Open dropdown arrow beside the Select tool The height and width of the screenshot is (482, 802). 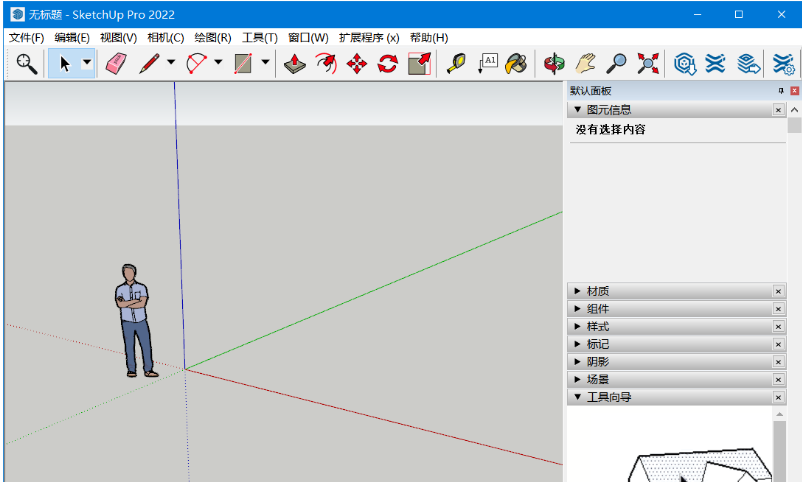click(x=87, y=64)
